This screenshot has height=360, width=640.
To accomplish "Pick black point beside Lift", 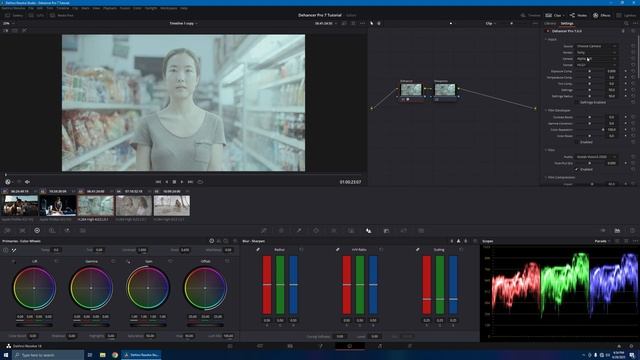I will pos(14,261).
